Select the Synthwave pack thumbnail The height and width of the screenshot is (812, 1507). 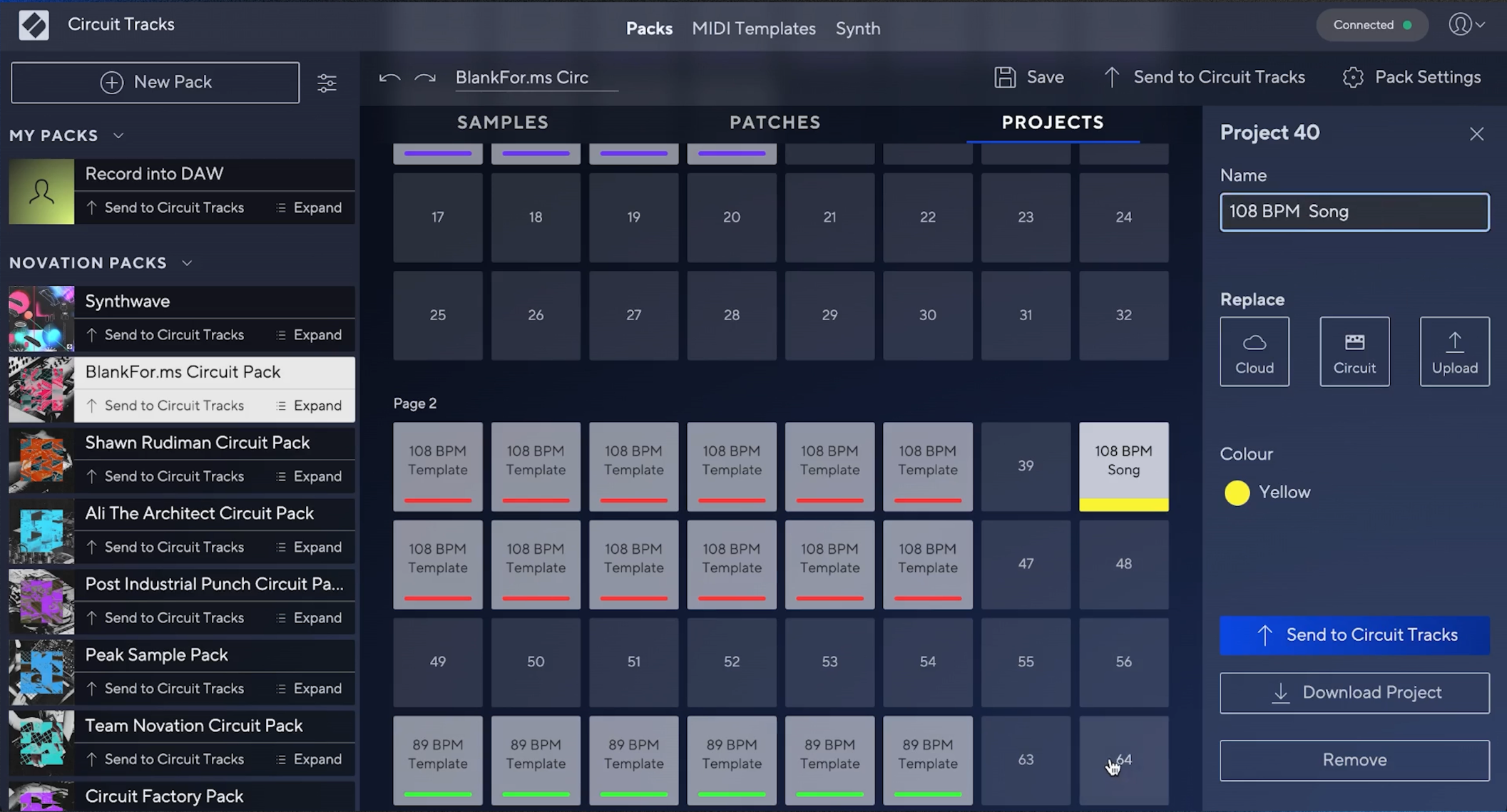41,319
